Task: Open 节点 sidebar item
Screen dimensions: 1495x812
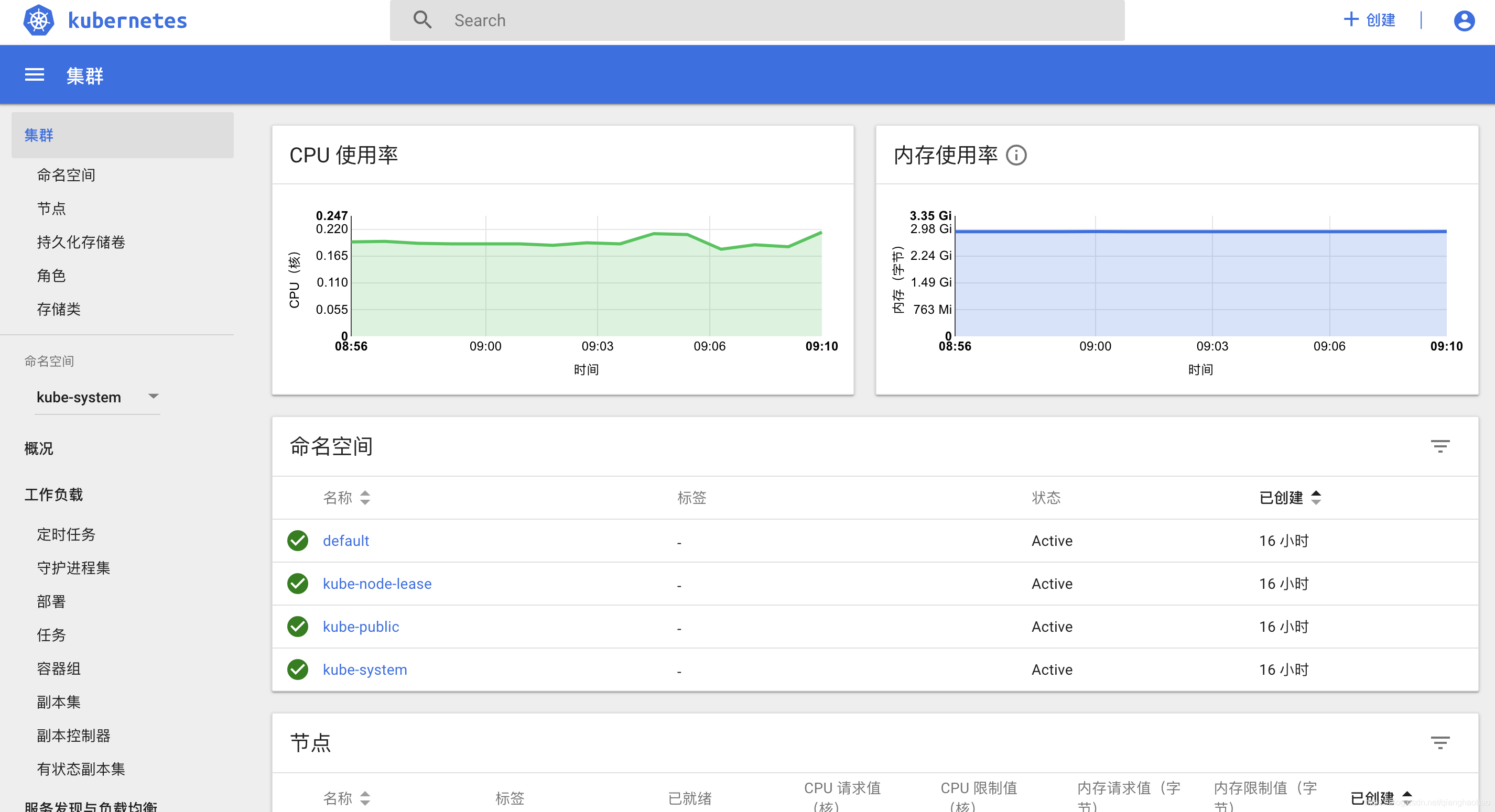Action: (51, 208)
